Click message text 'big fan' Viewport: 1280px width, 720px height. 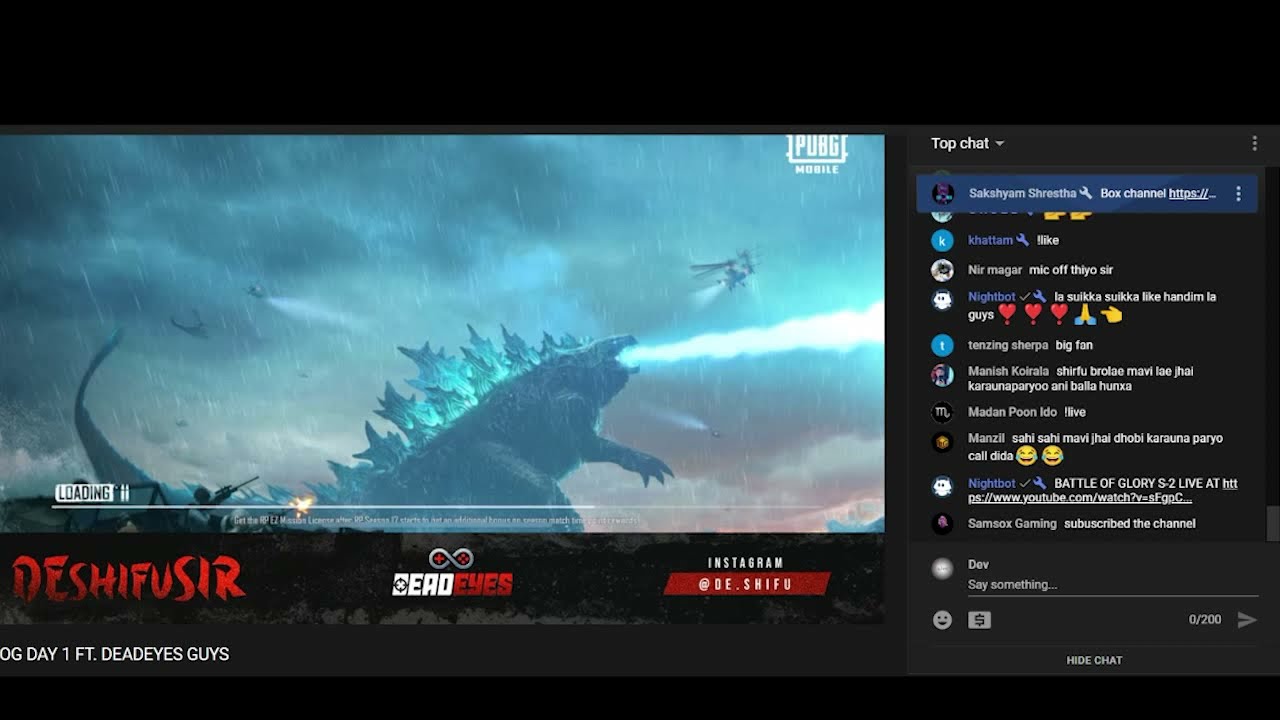click(x=1074, y=345)
